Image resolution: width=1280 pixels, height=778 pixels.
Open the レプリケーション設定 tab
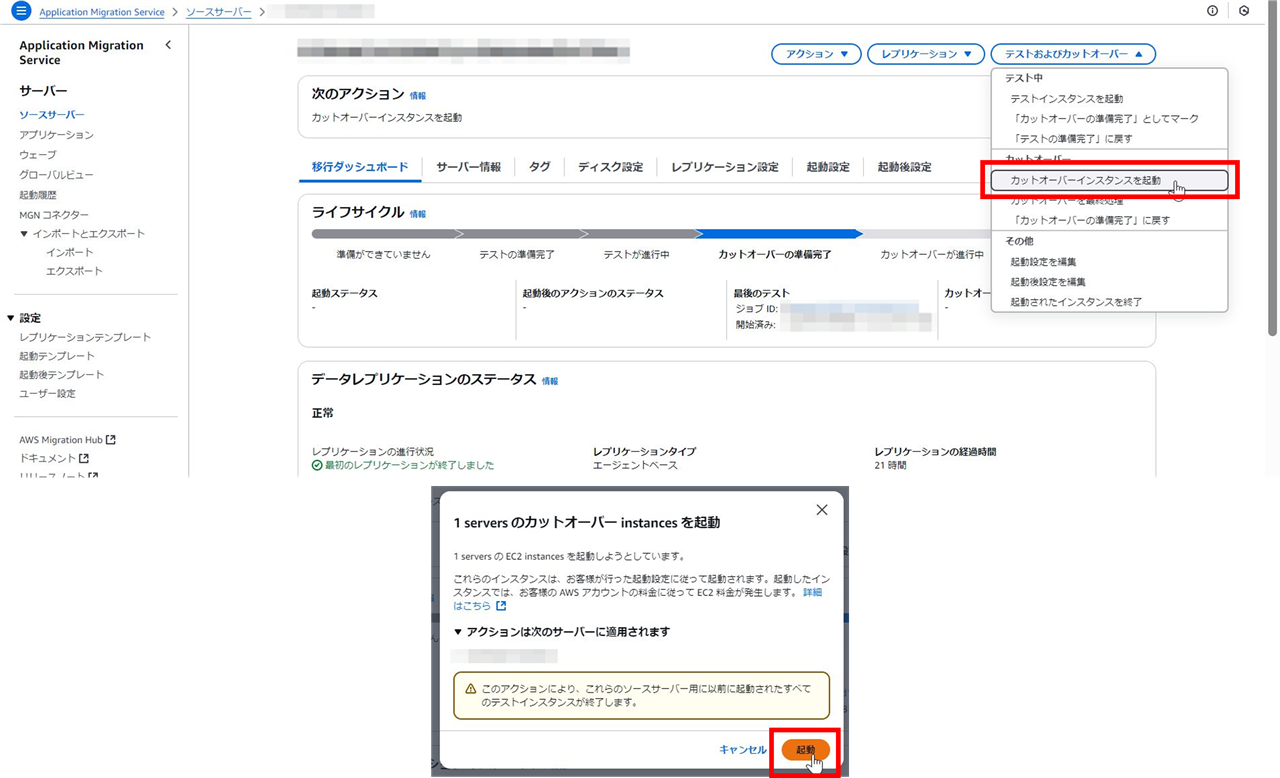click(x=724, y=167)
